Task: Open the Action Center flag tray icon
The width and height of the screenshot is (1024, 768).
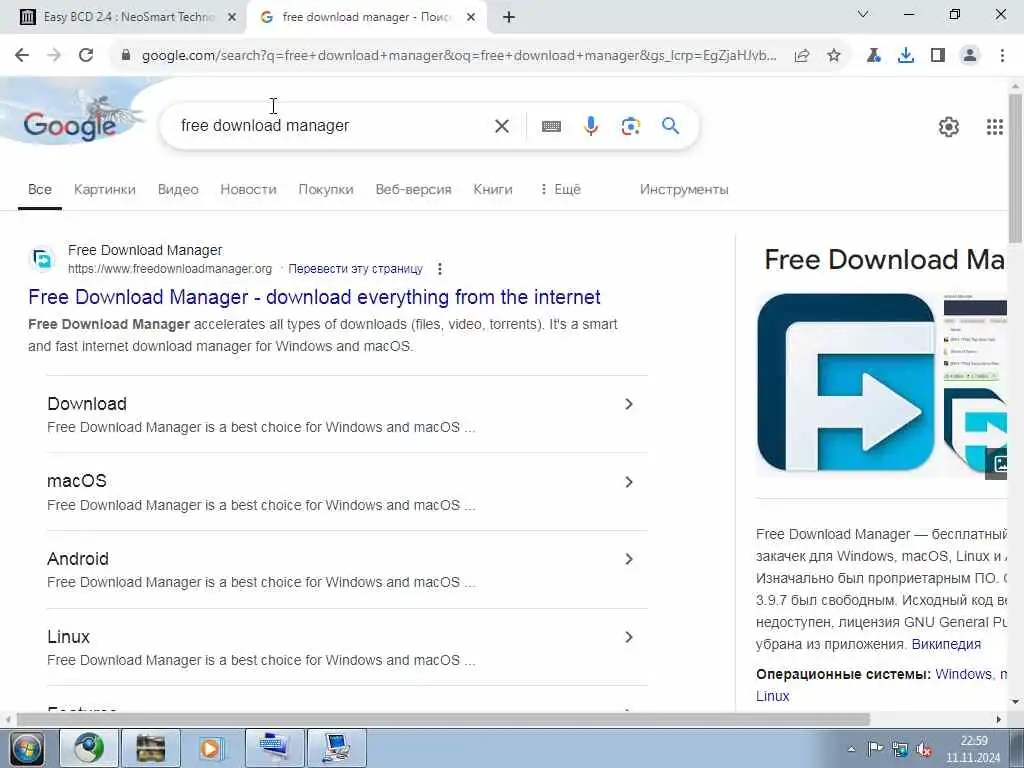Action: tap(875, 749)
